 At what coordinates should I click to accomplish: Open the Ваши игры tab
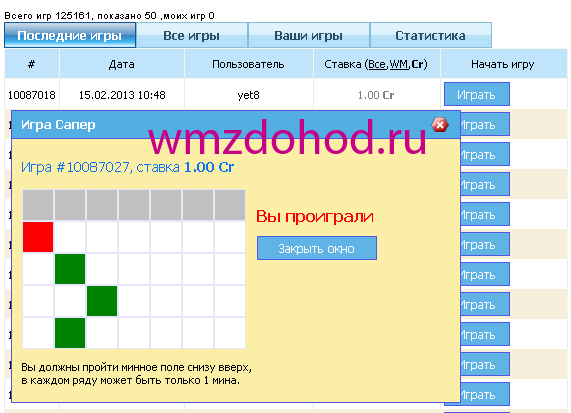tap(308, 35)
